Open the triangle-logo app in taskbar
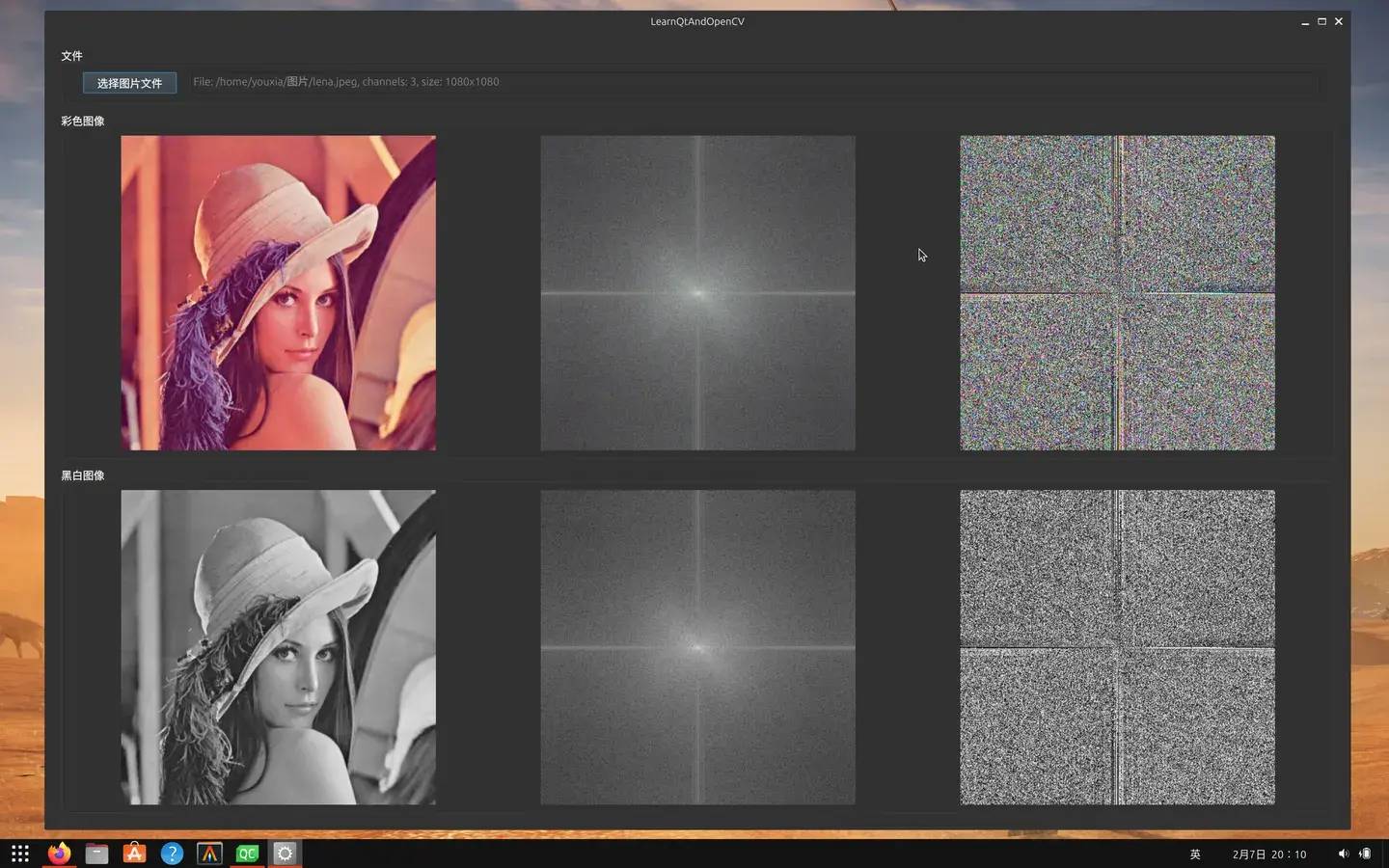Viewport: 1389px width, 868px height. 209,854
